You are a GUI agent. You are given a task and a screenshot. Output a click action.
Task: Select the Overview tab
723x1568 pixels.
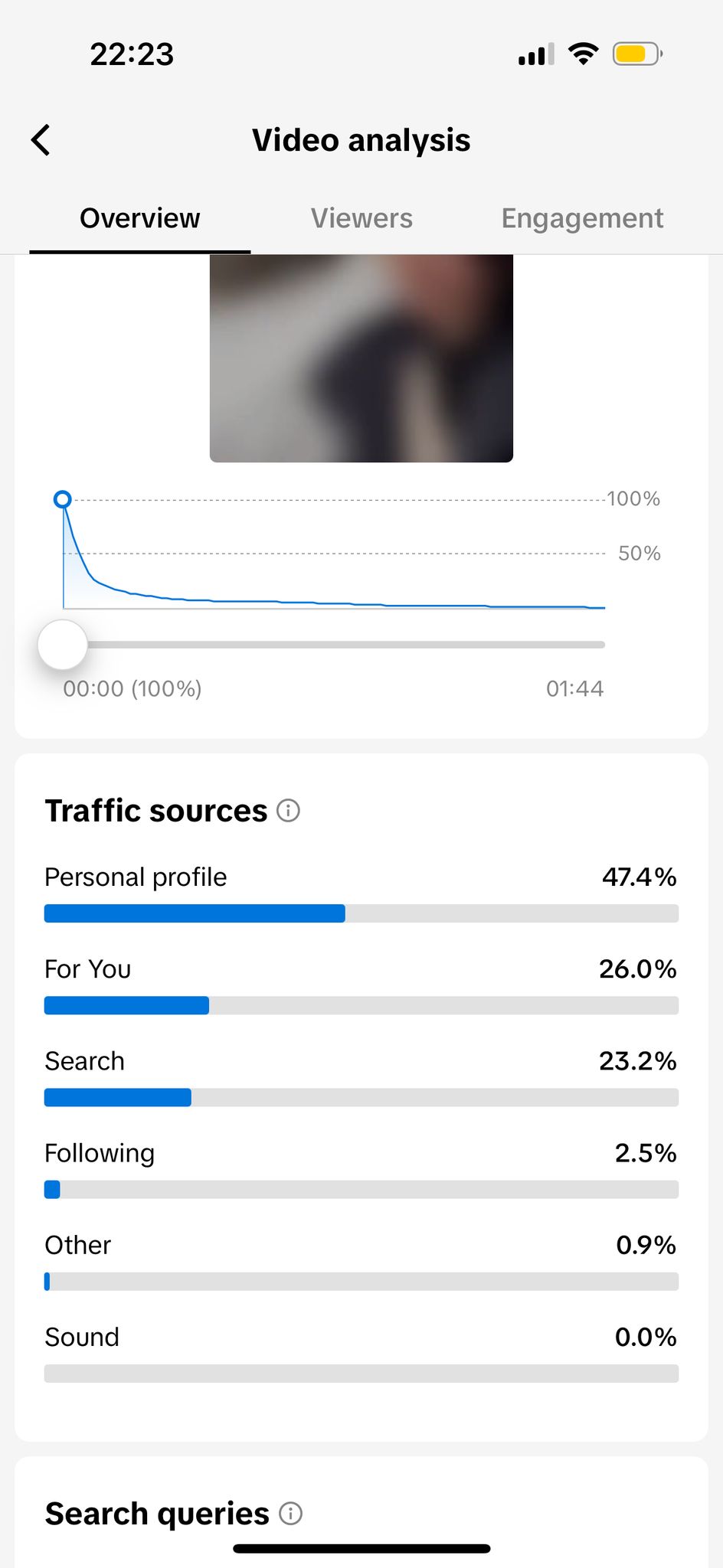(140, 218)
